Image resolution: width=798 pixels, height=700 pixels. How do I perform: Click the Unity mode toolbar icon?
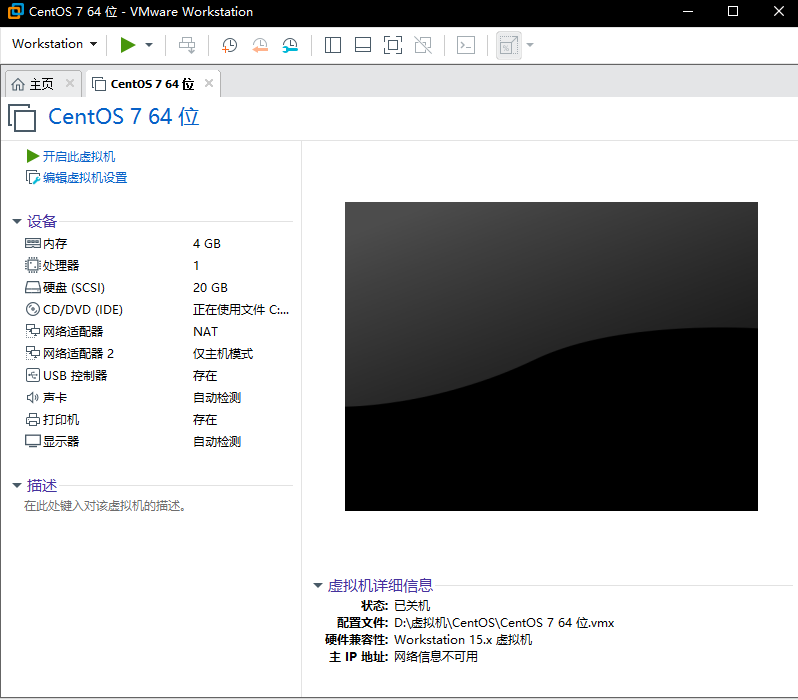click(x=423, y=45)
